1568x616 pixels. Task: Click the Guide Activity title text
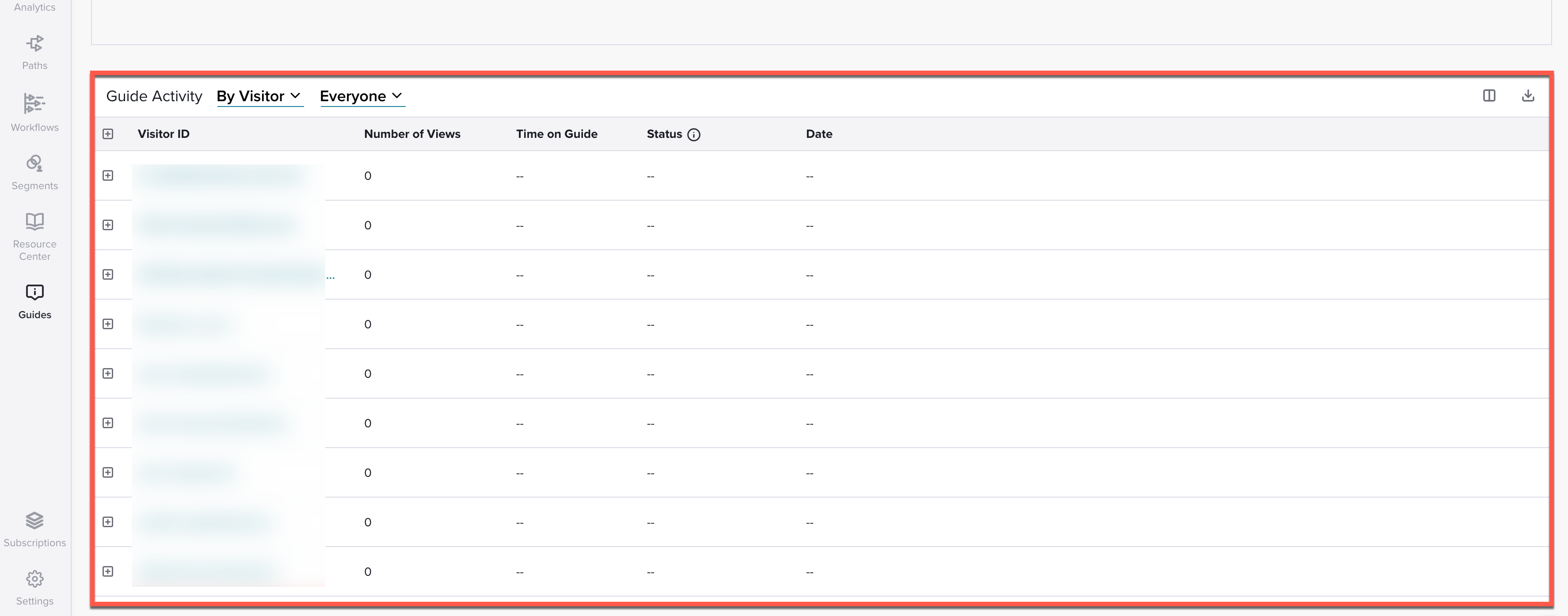154,96
